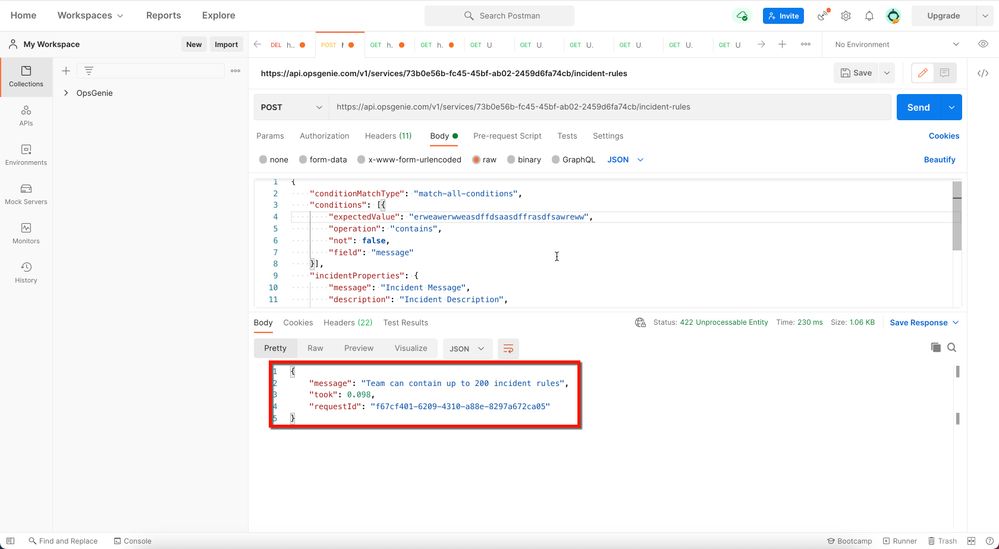Image resolution: width=999 pixels, height=549 pixels.
Task: Switch response view to Preview
Action: 359,348
